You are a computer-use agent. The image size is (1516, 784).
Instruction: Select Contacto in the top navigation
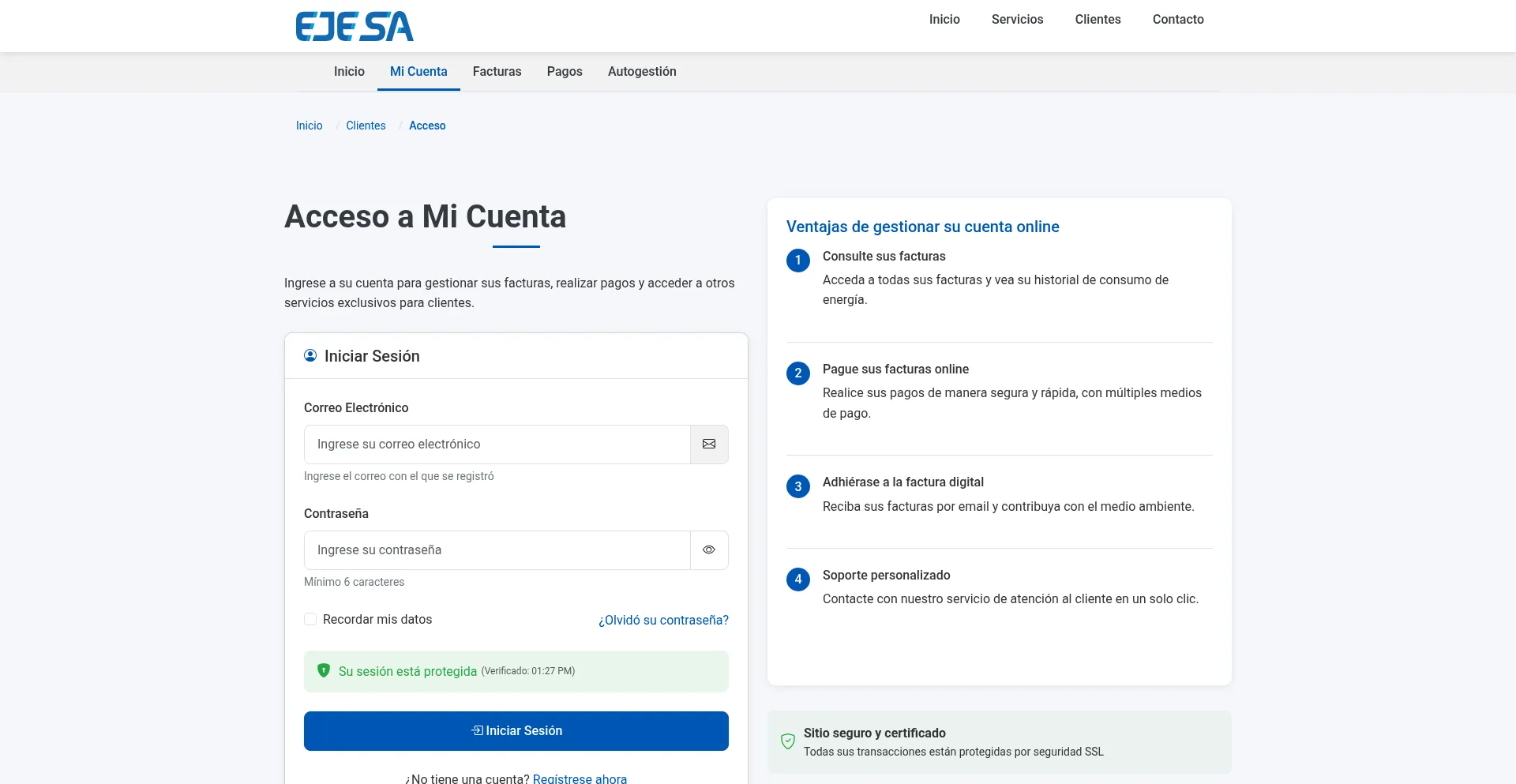point(1178,20)
